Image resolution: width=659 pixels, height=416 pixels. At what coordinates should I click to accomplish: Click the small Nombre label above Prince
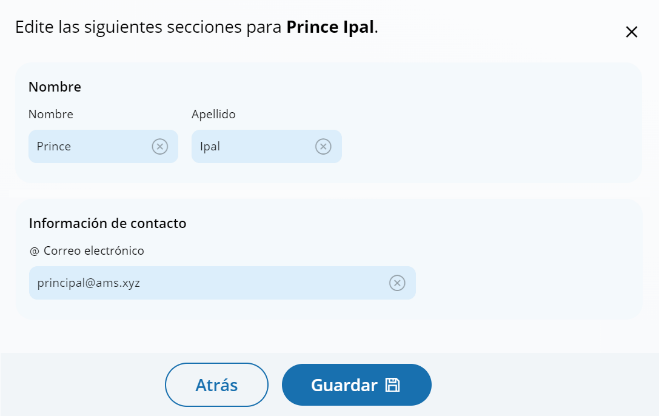click(x=51, y=114)
